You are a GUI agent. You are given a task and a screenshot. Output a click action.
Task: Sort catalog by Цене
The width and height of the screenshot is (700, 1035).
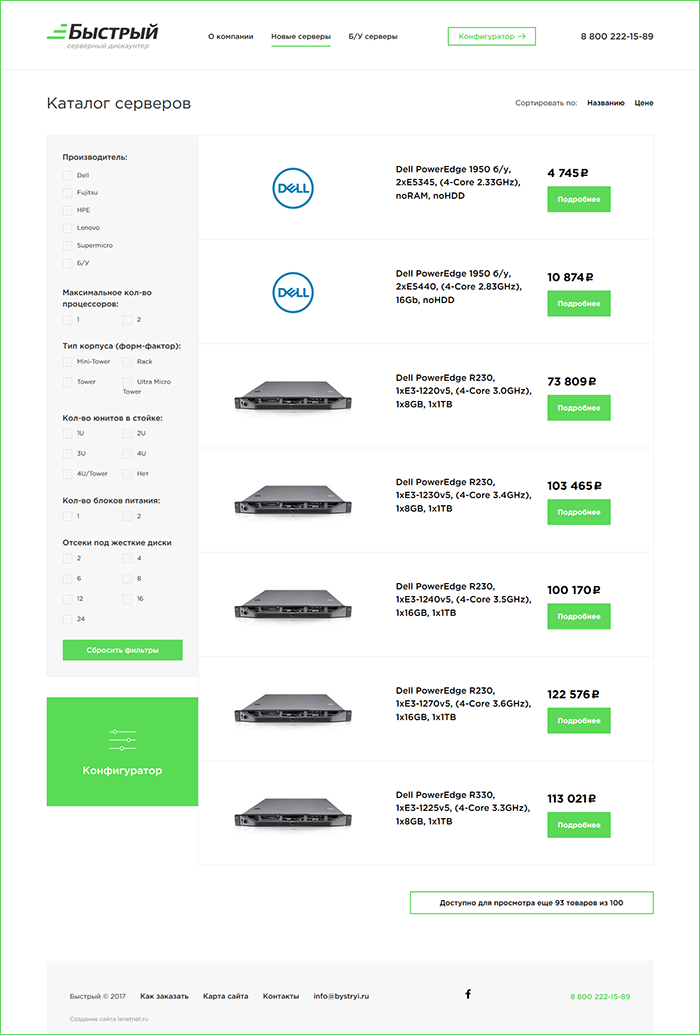coord(644,103)
